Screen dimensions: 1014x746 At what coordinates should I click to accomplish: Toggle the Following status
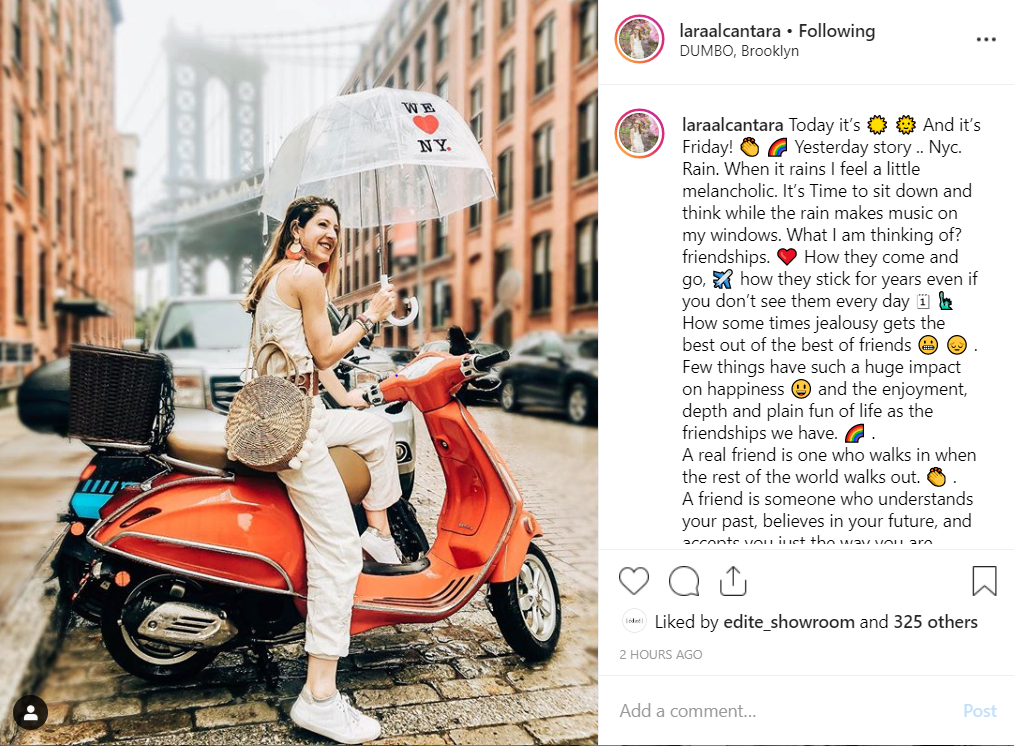pyautogui.click(x=837, y=31)
